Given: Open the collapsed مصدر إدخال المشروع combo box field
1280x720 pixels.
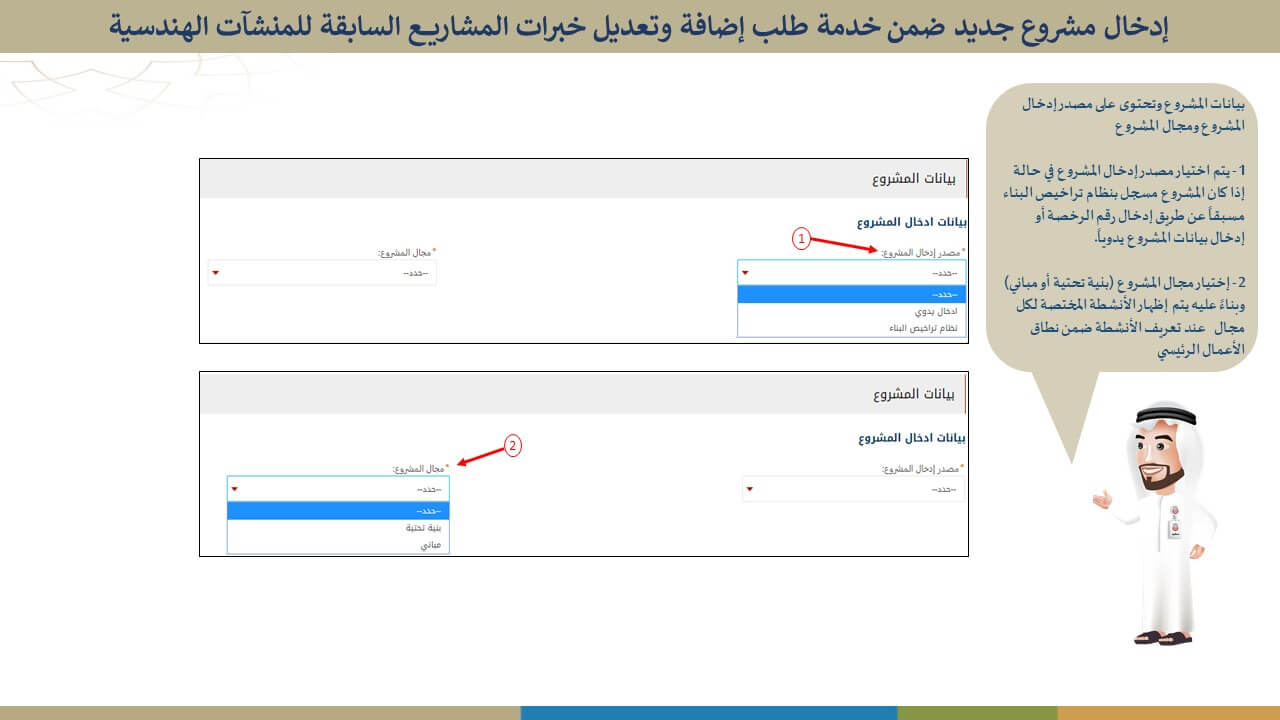Looking at the screenshot, I should tap(853, 489).
